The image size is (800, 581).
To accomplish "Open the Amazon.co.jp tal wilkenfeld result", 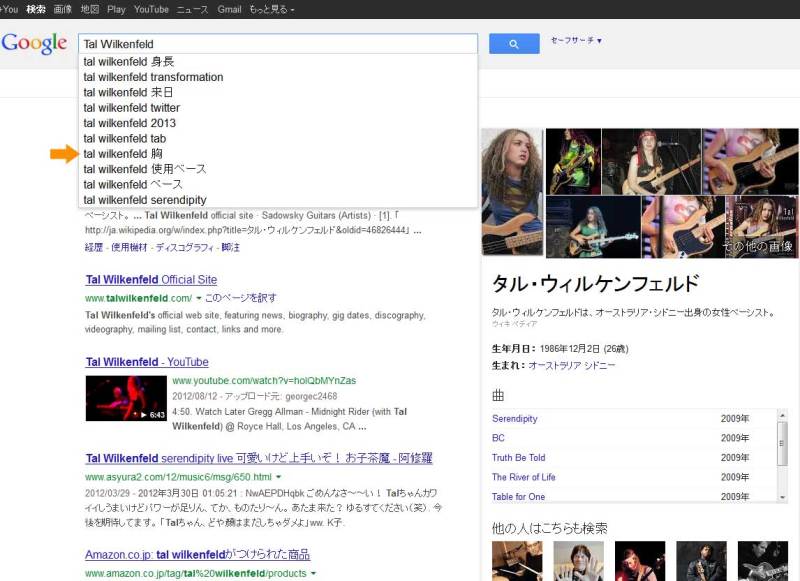I will [197, 554].
